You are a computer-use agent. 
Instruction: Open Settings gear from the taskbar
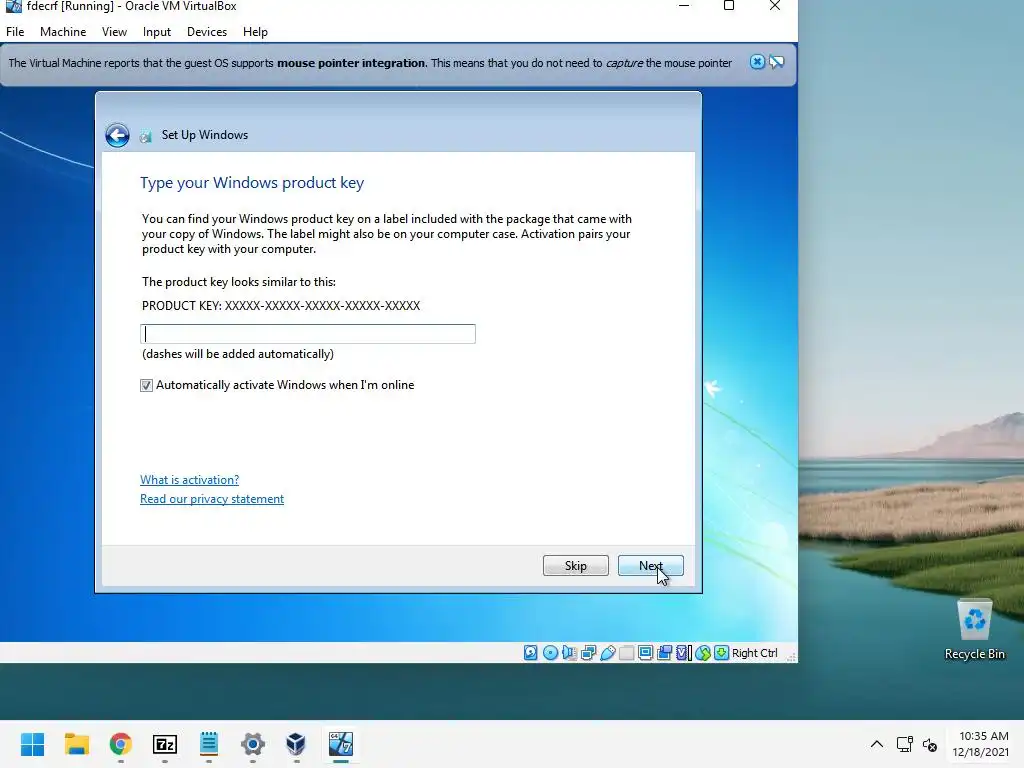[x=253, y=744]
